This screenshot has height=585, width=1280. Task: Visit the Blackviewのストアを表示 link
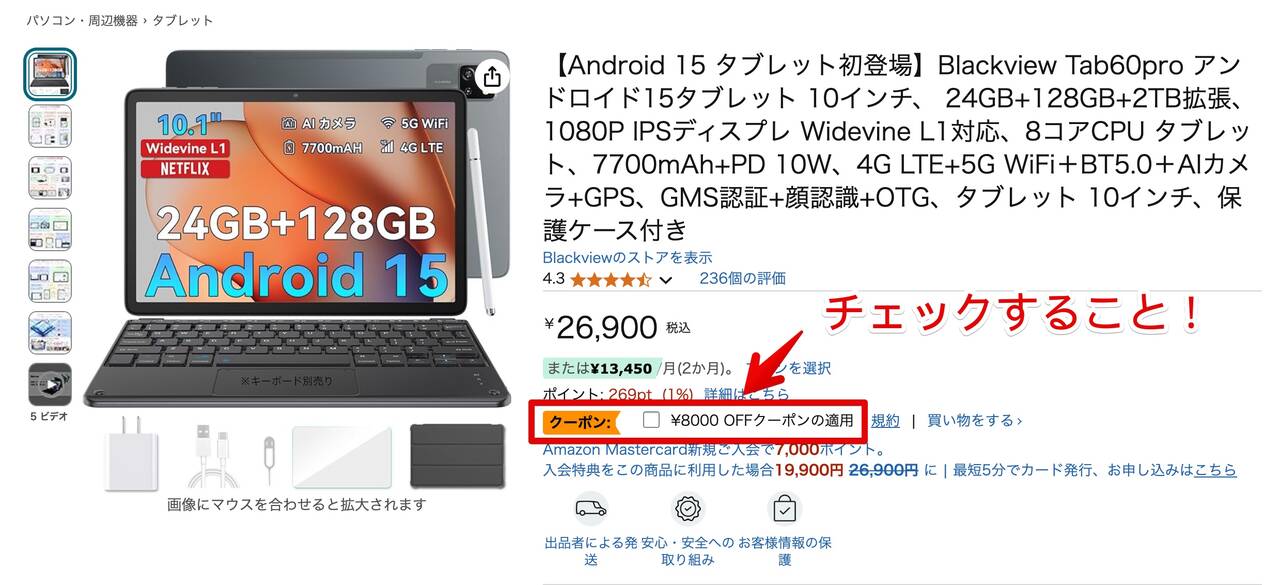(628, 257)
